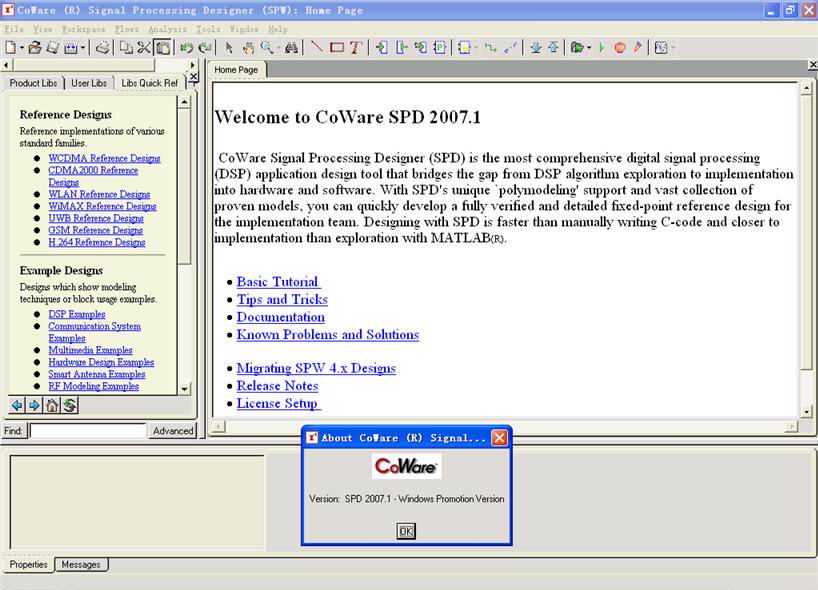Open the New document dropdown arrow
The width and height of the screenshot is (818, 590).
(x=22, y=48)
